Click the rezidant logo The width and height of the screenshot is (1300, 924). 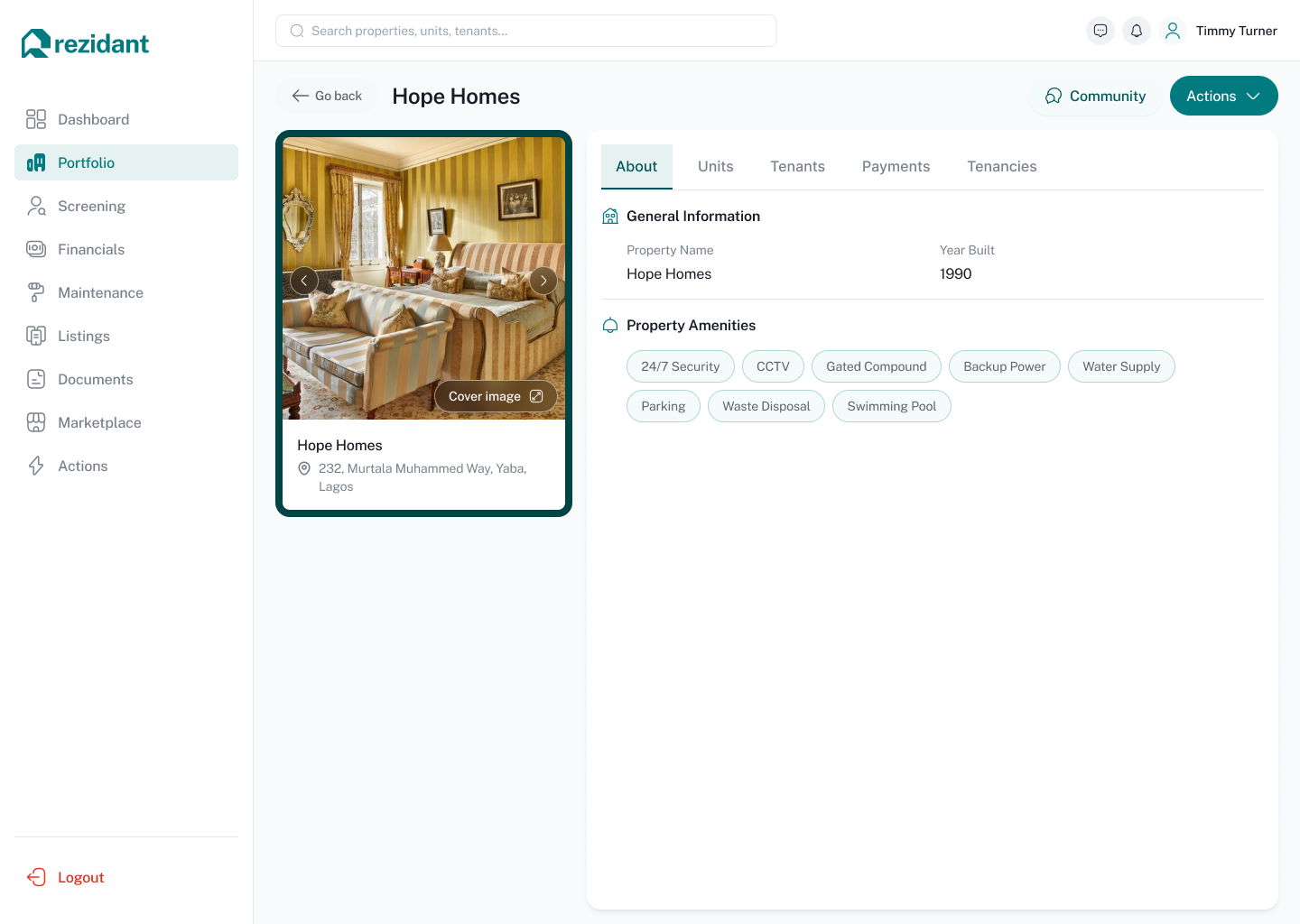click(85, 43)
